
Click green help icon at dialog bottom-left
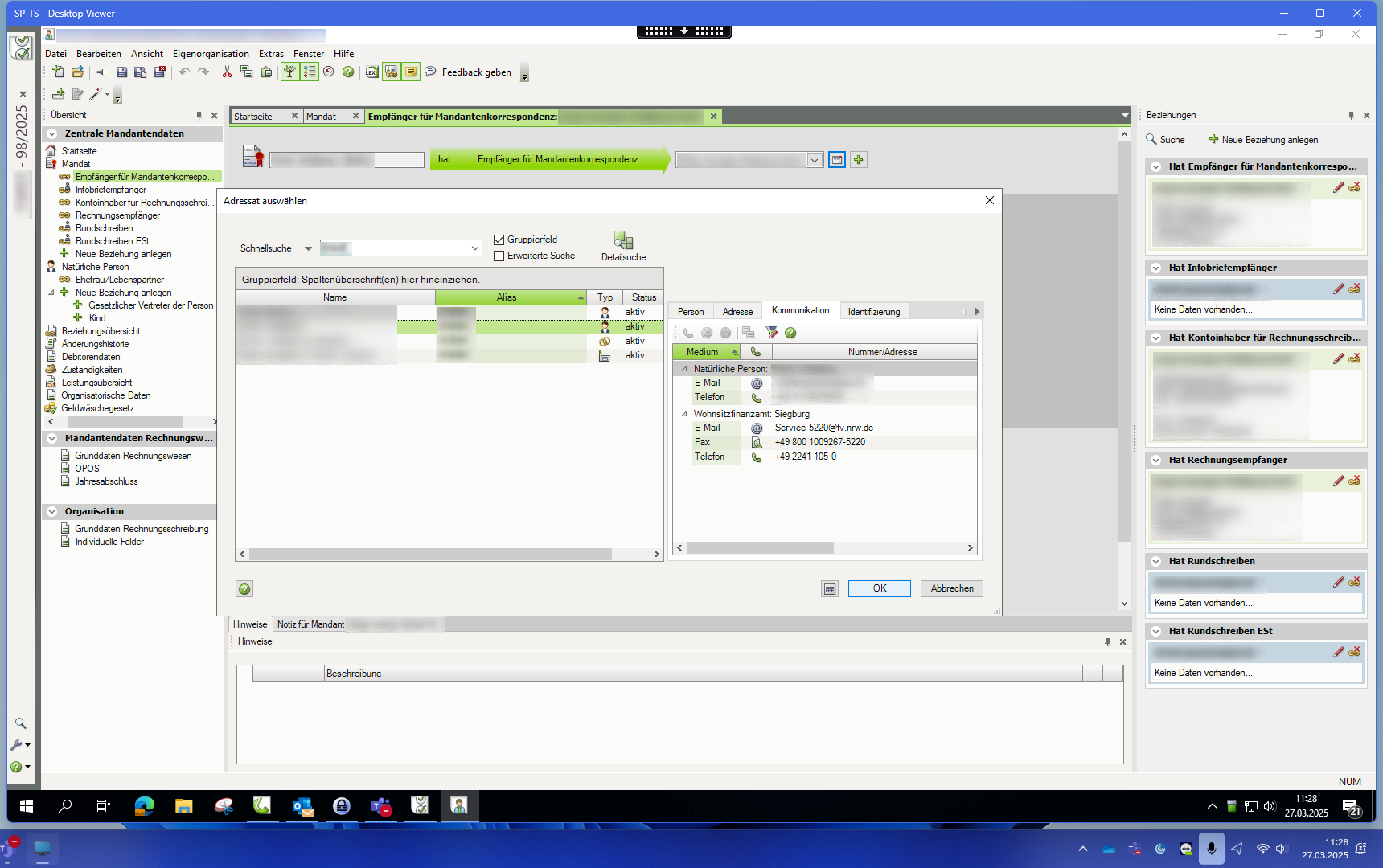coord(244,589)
